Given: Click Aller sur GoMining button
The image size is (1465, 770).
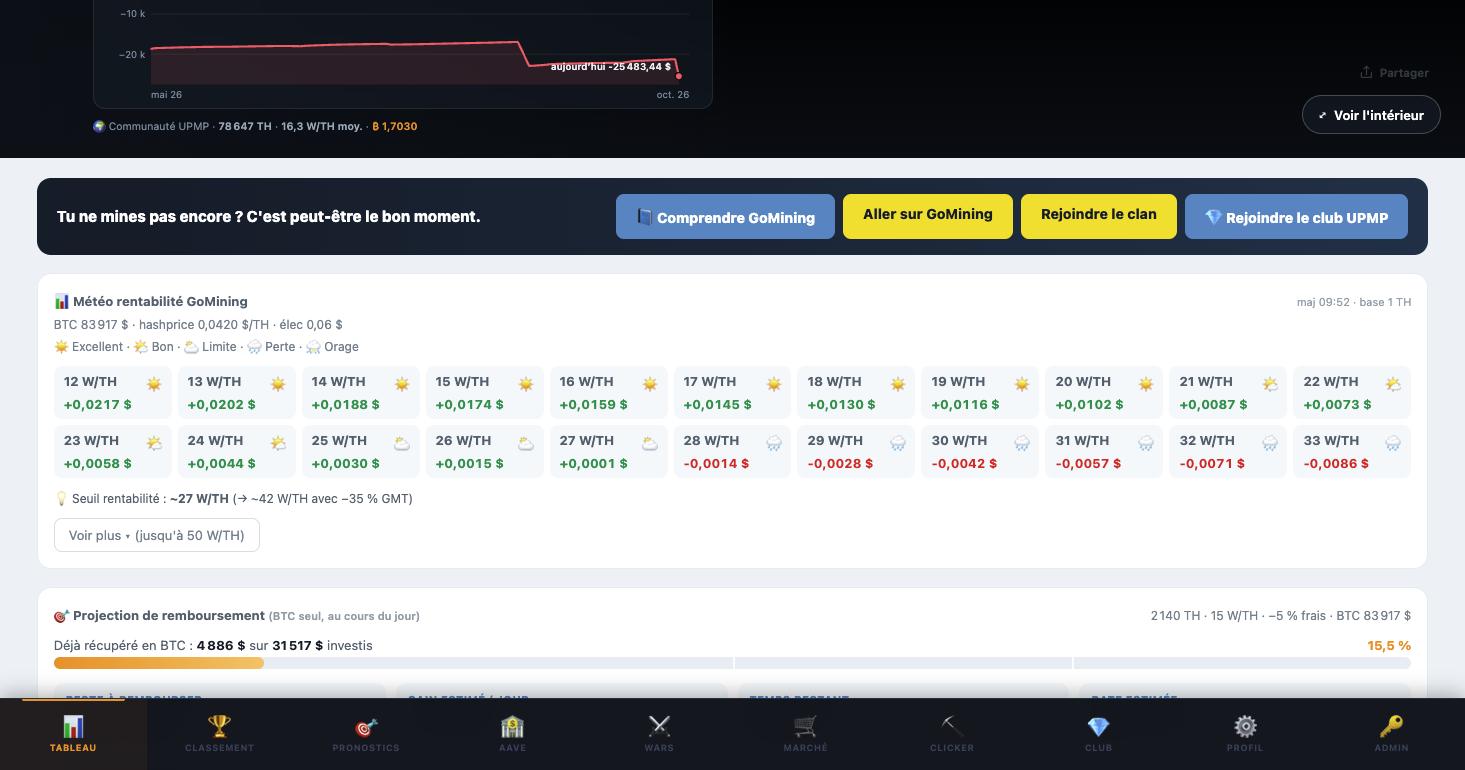Looking at the screenshot, I should pyautogui.click(x=928, y=216).
